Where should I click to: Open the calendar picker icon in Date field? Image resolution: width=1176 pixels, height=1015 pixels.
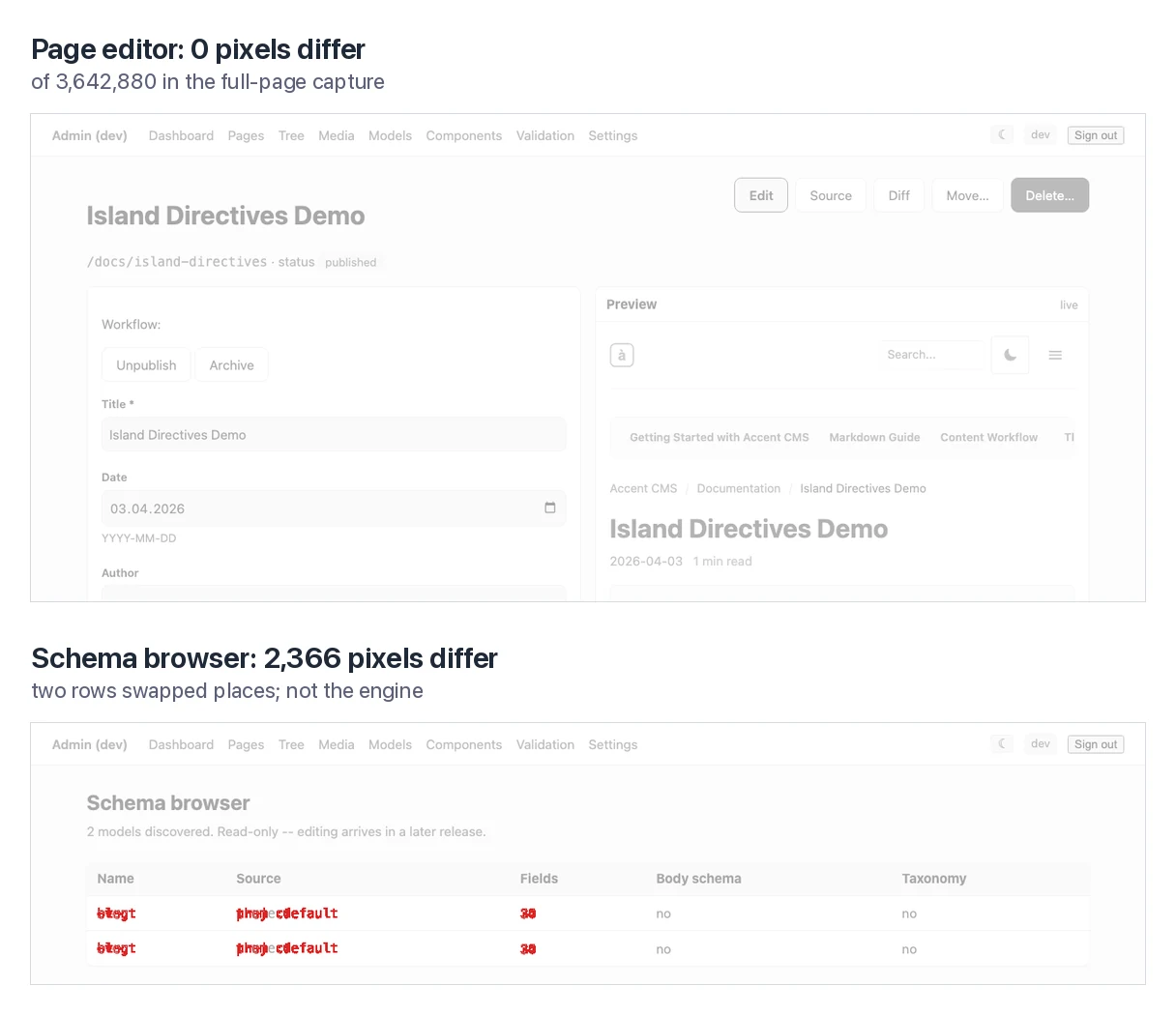point(550,507)
